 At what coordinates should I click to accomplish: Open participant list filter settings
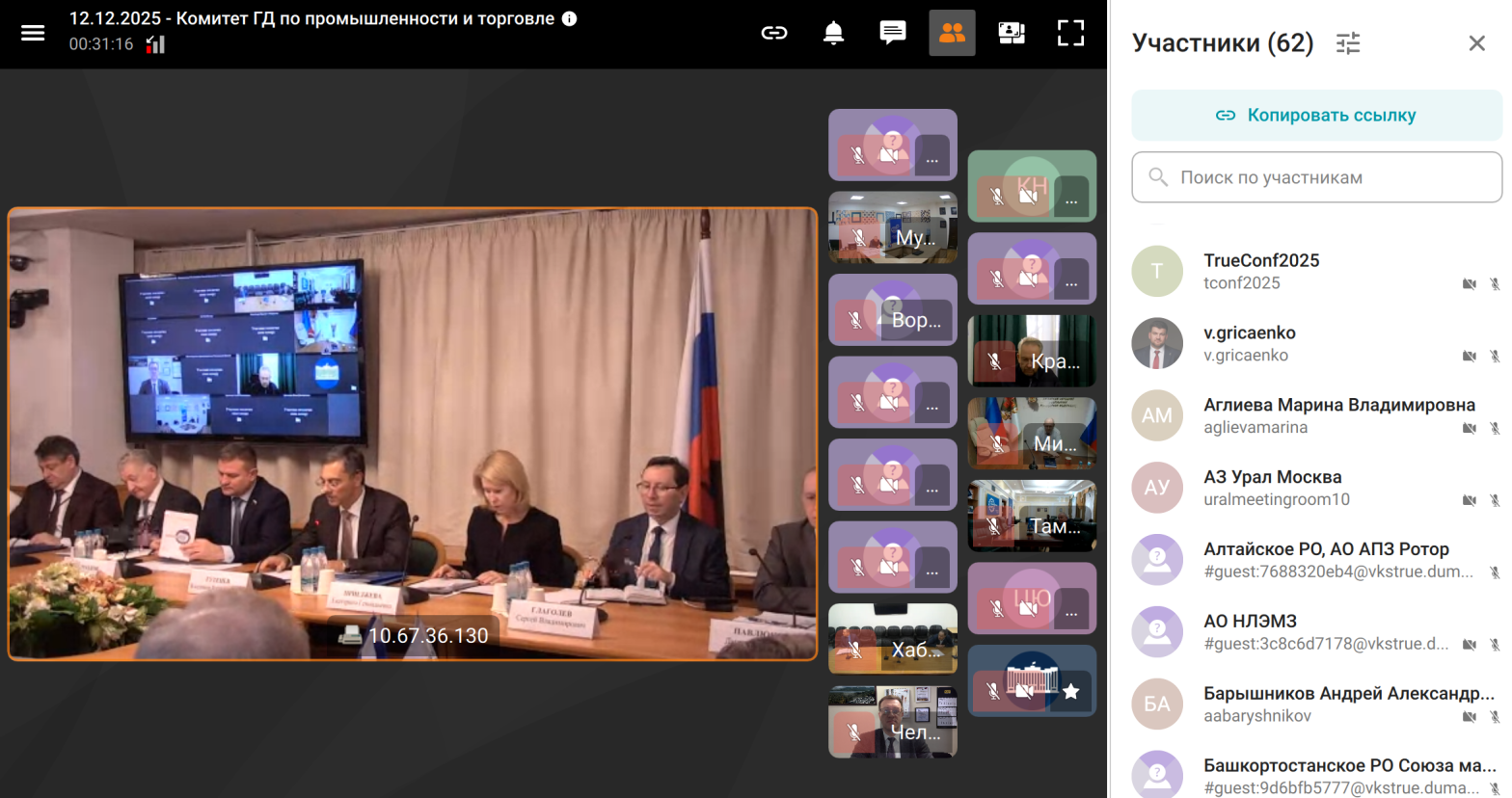click(x=1347, y=43)
